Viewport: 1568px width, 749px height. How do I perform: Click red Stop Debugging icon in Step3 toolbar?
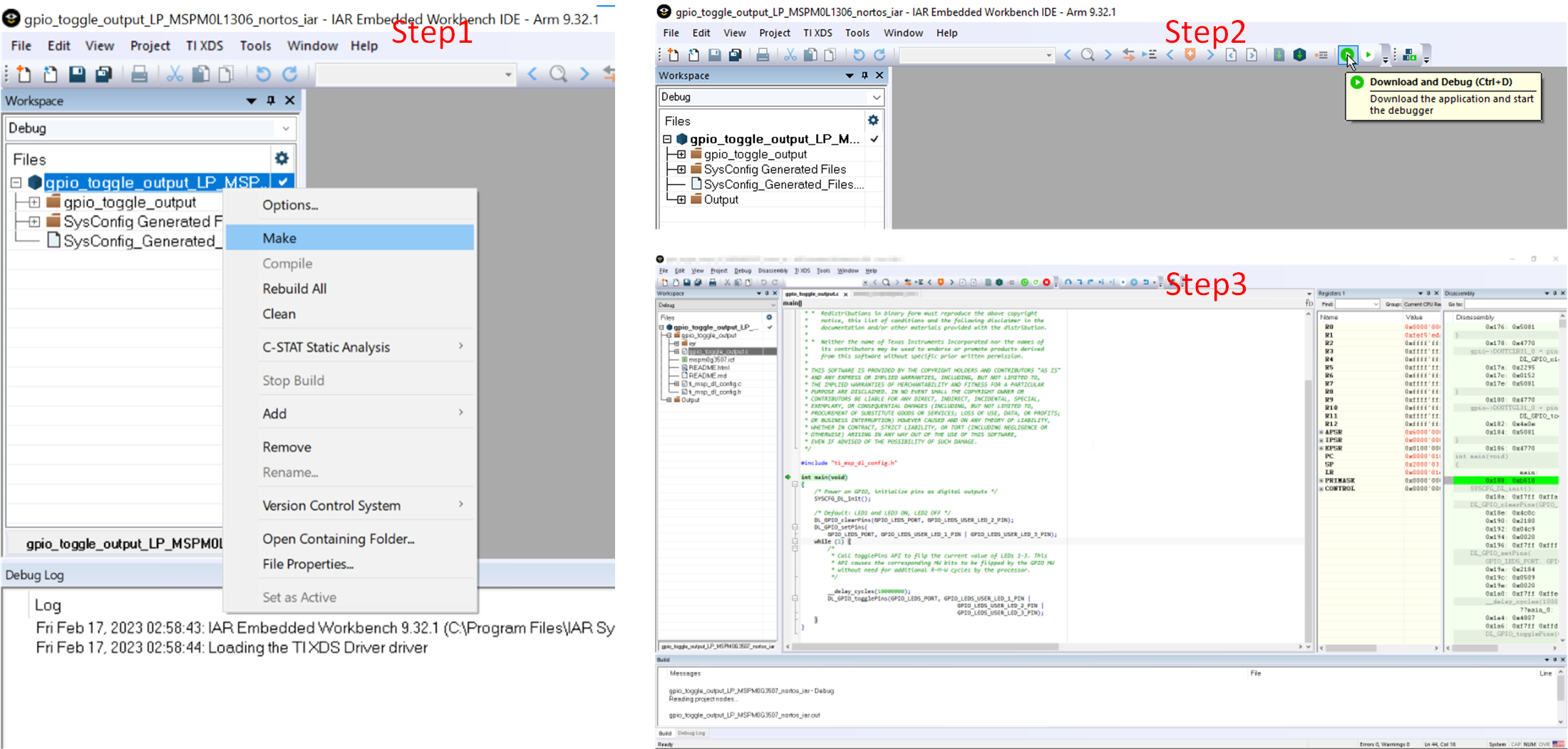[1046, 282]
